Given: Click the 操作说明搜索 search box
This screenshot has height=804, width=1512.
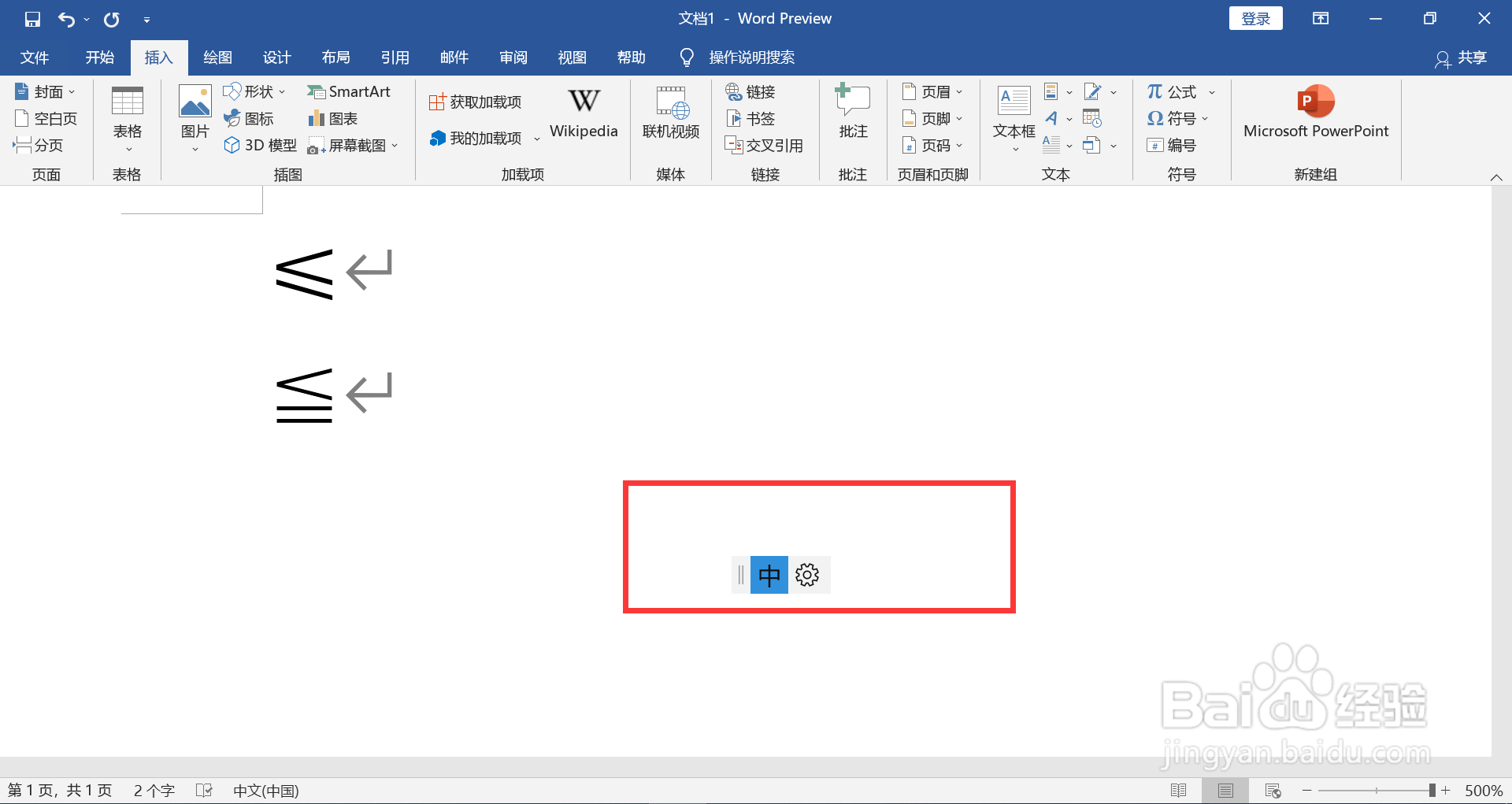Looking at the screenshot, I should (x=750, y=57).
